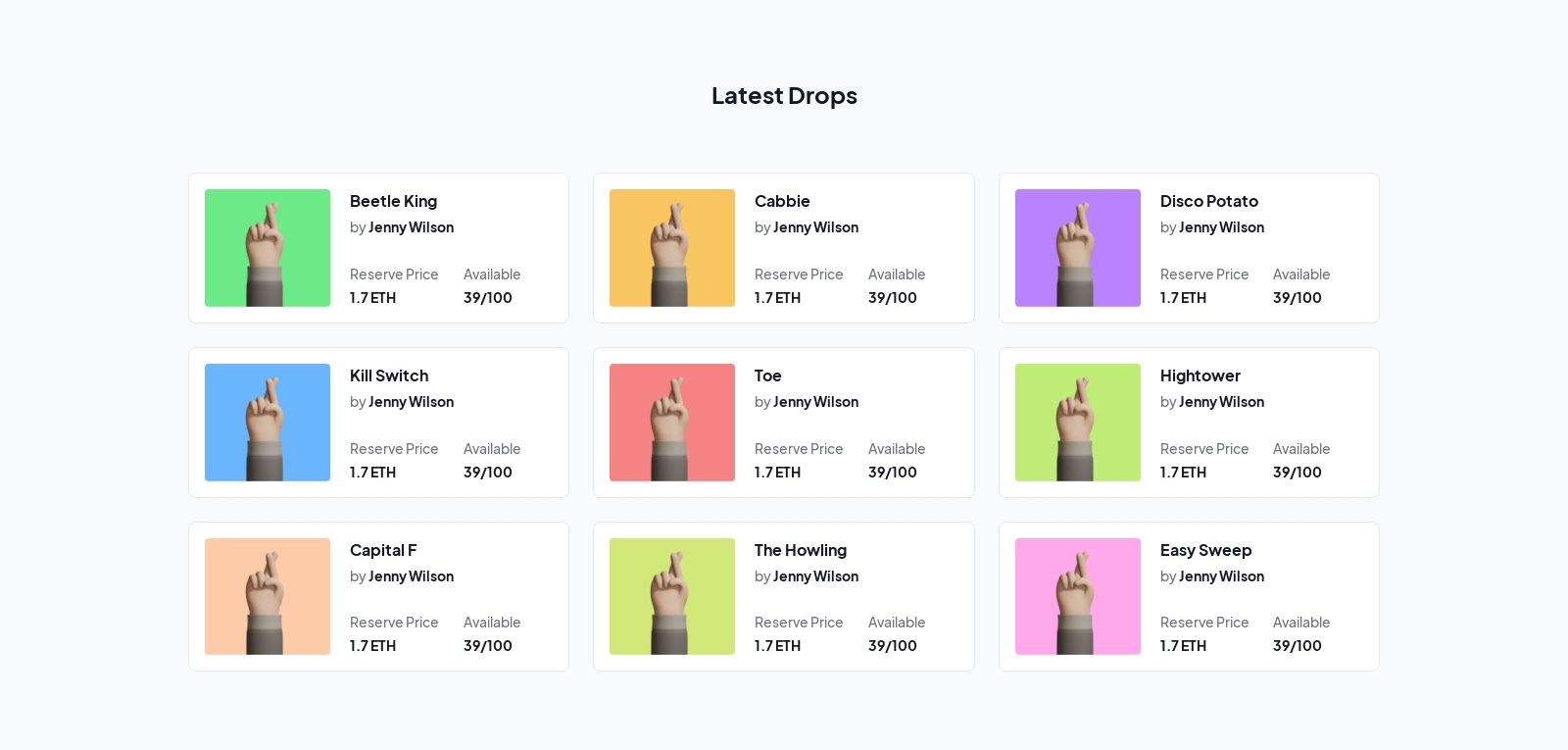Click the Cabbie title
Viewport: 1568px width, 750px height.
coord(782,201)
